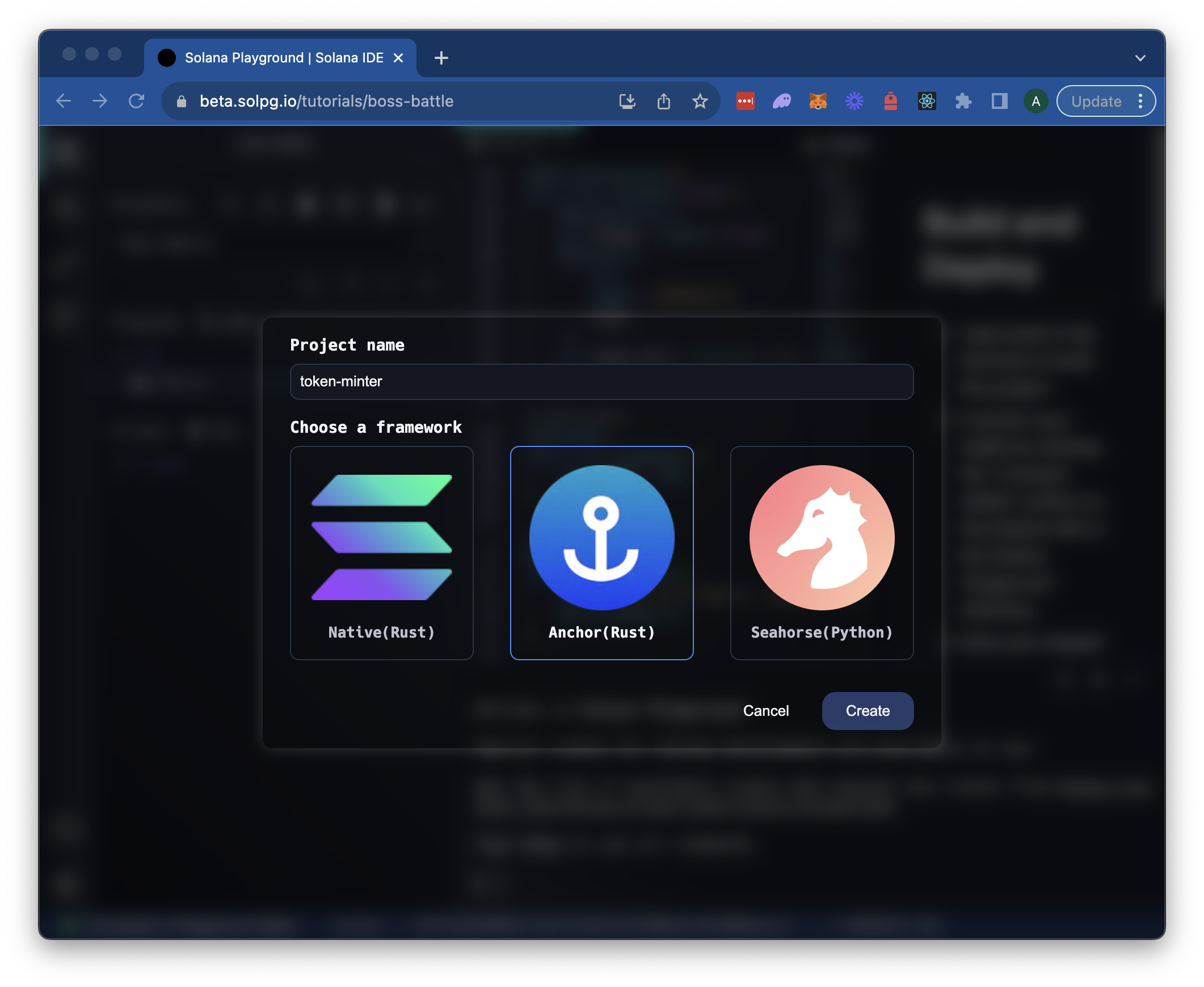Click the install app download icon
1204x987 pixels.
(x=628, y=101)
